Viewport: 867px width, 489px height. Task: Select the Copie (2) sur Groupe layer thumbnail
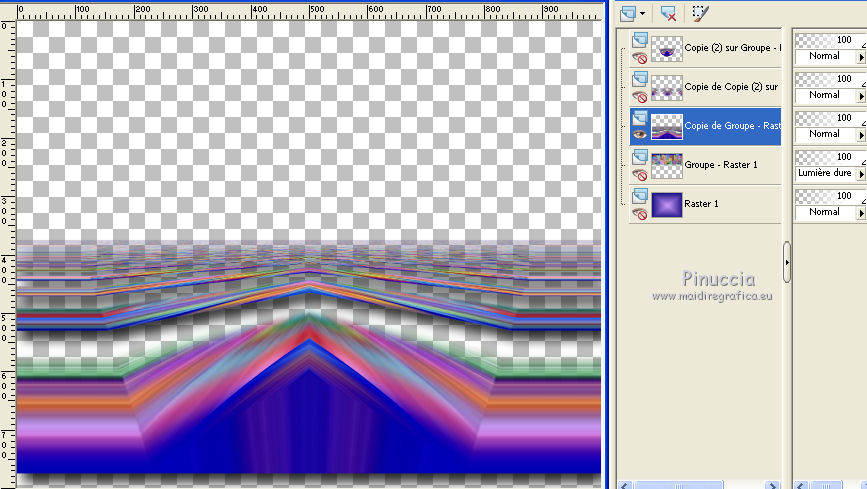[667, 49]
